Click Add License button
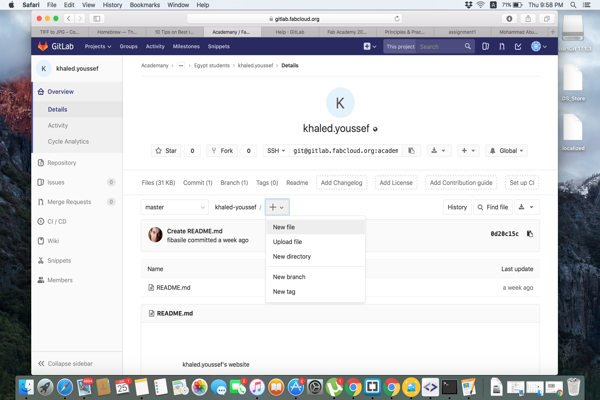The height and width of the screenshot is (400, 600). click(x=396, y=183)
